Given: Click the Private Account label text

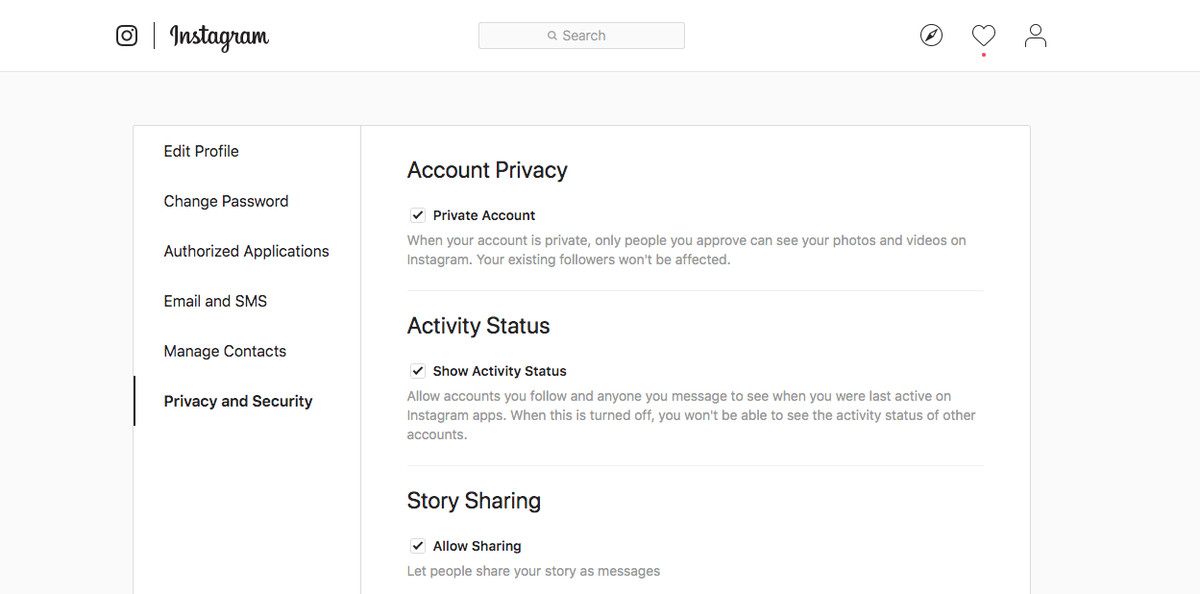Looking at the screenshot, I should click(x=484, y=215).
